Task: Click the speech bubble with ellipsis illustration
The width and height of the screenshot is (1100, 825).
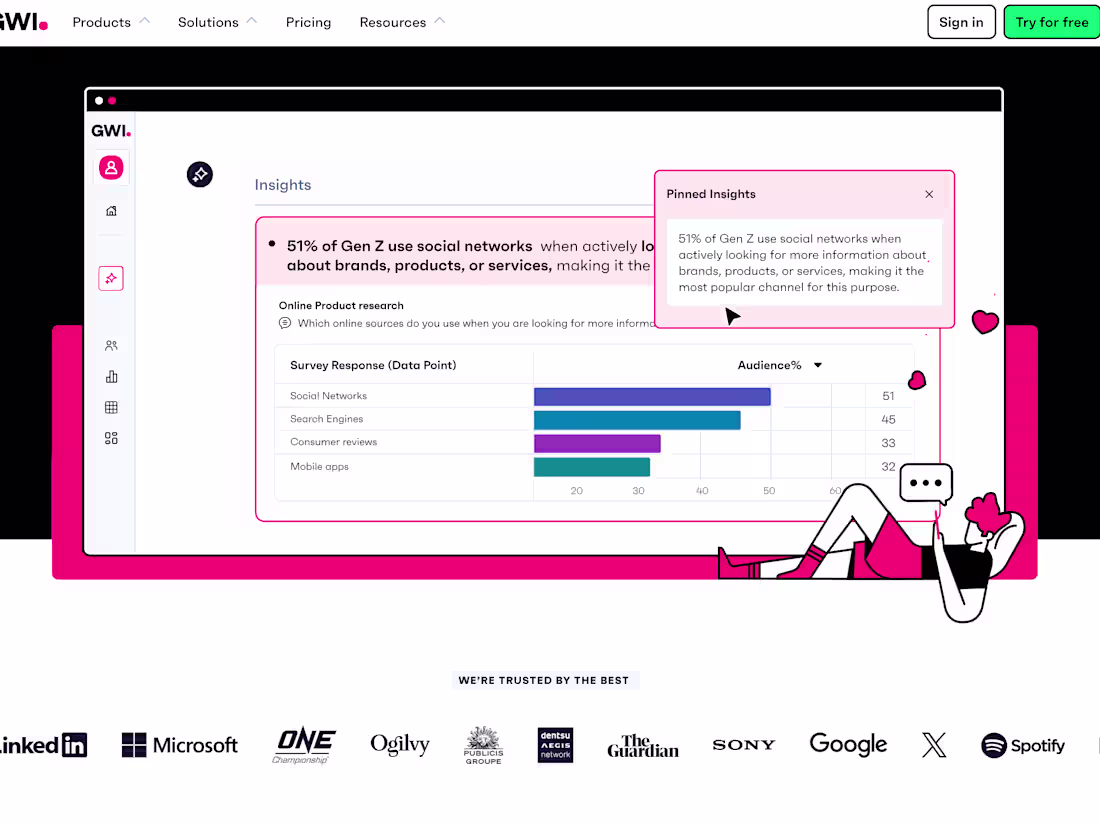Action: pos(925,483)
